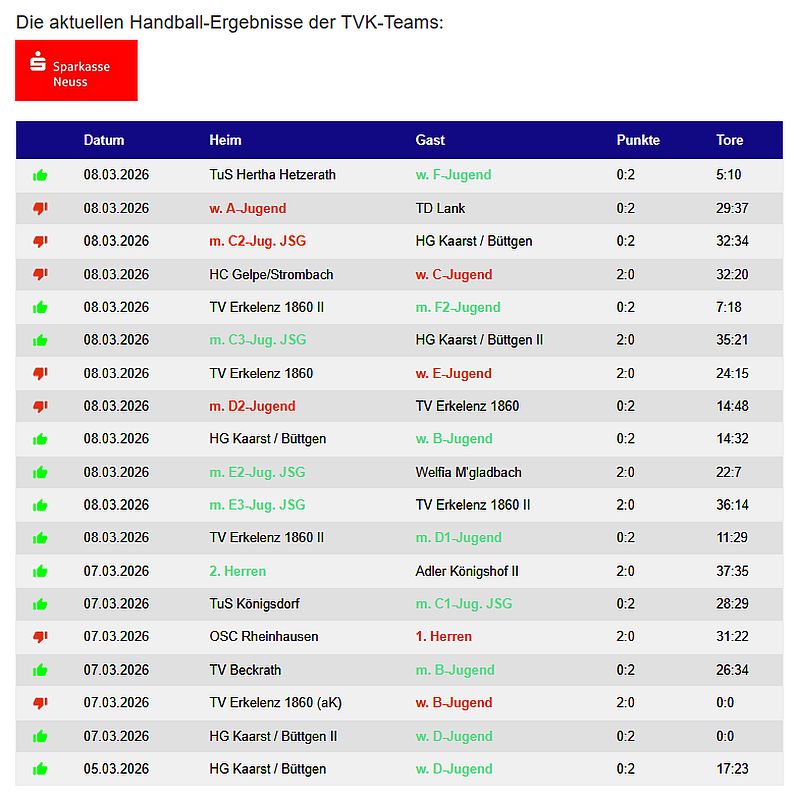Click thumbs-up icon in TV Beckrath row
The height and width of the screenshot is (800, 800).
[x=40, y=670]
